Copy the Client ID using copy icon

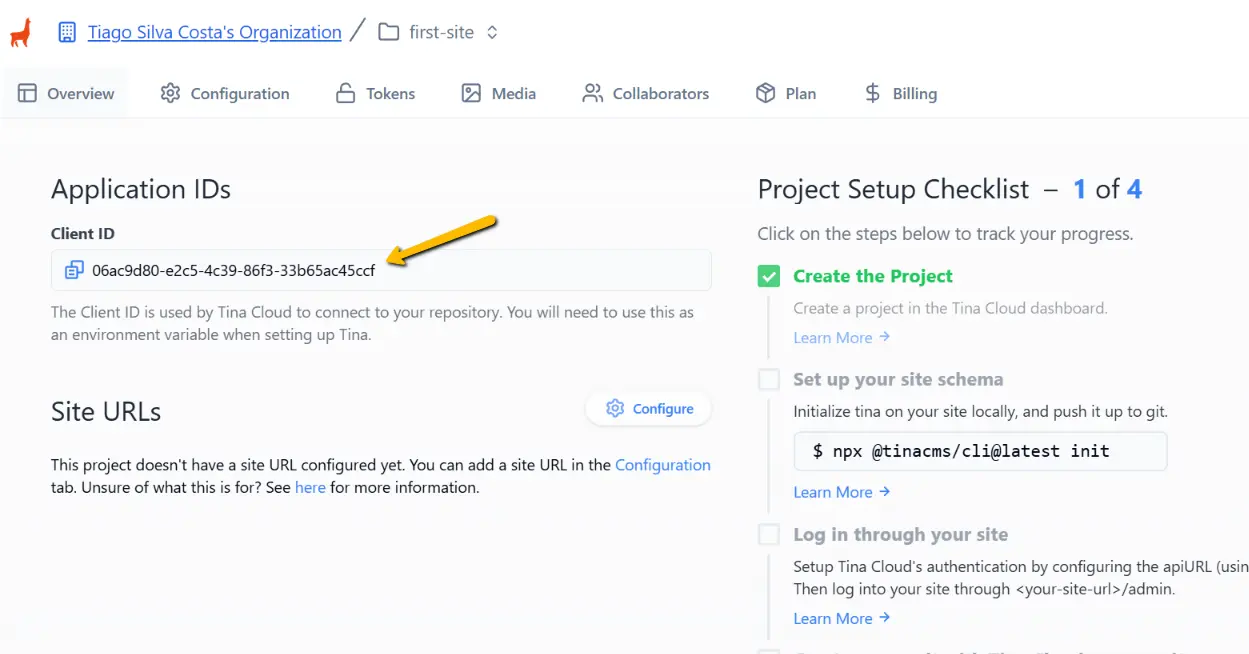[x=74, y=270]
